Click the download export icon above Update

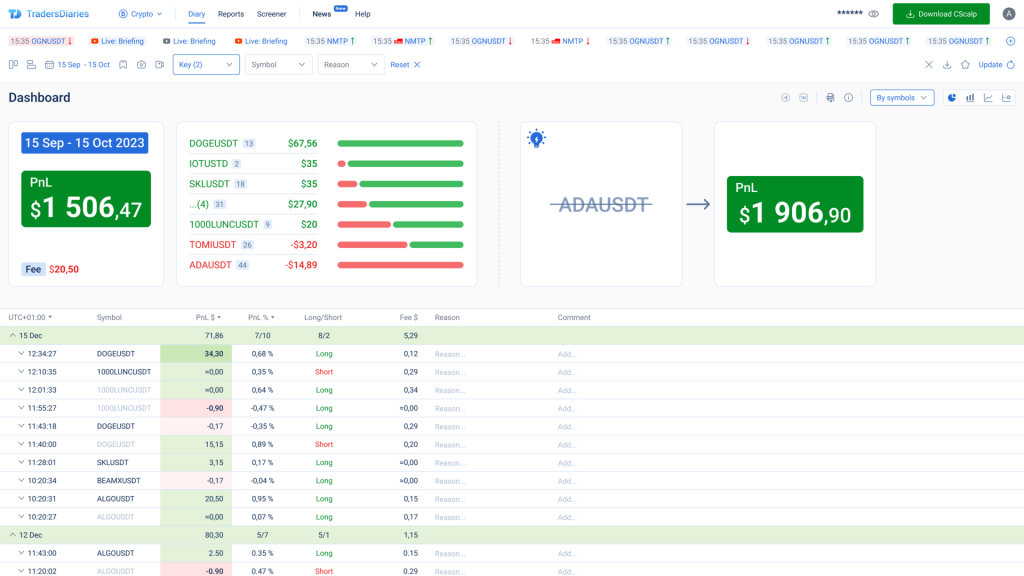947,64
